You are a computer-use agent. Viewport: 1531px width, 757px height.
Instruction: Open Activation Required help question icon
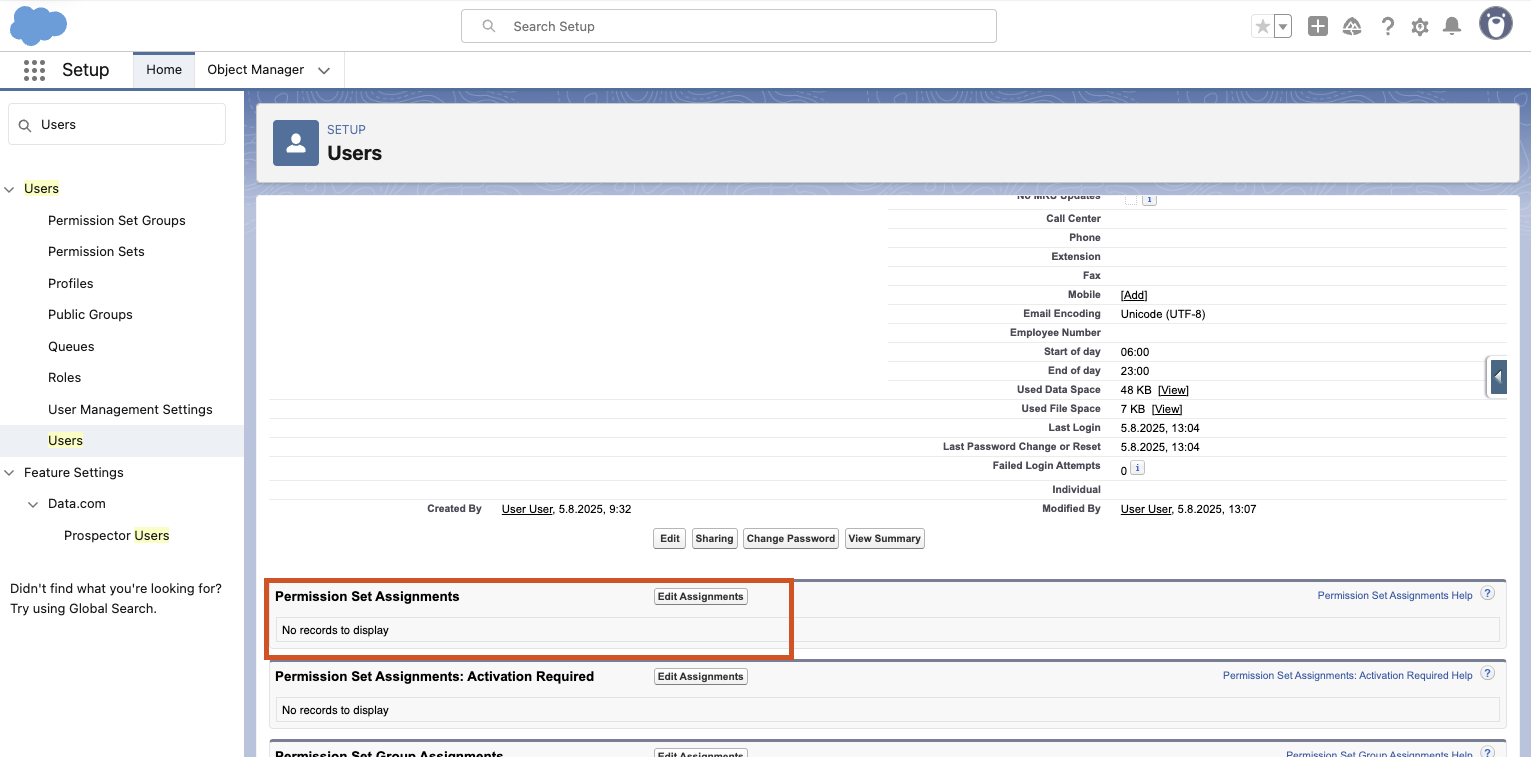pyautogui.click(x=1487, y=673)
